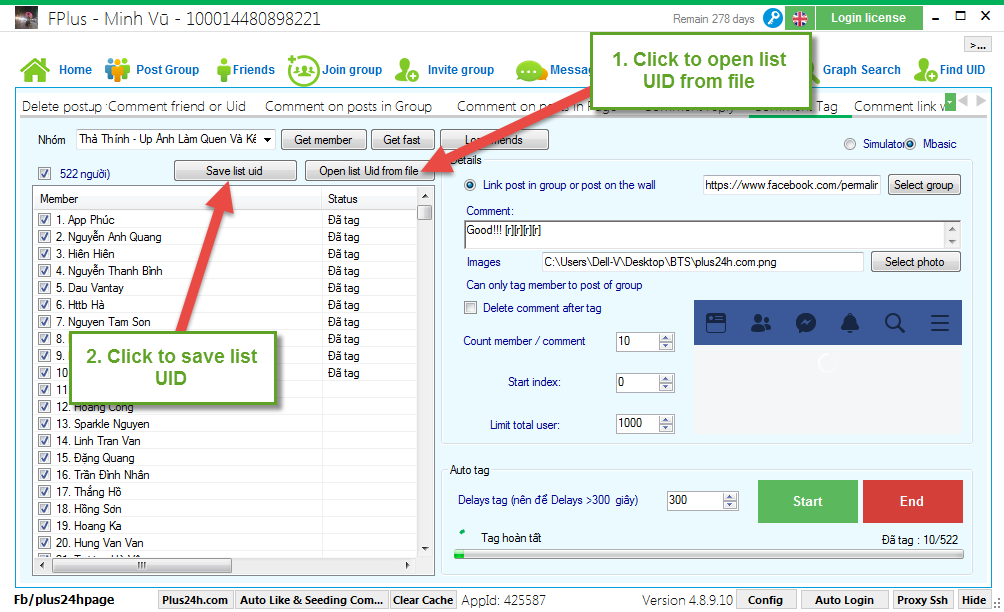Click the Get fast button
This screenshot has height=612, width=1004.
coord(402,140)
